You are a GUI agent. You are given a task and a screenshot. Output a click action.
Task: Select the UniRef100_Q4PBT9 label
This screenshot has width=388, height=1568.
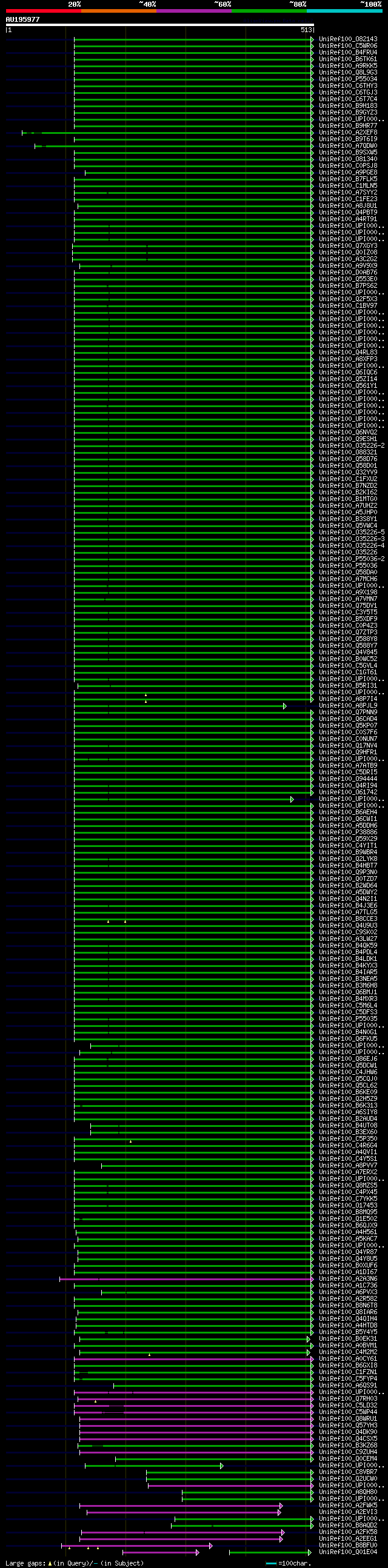pos(348,213)
